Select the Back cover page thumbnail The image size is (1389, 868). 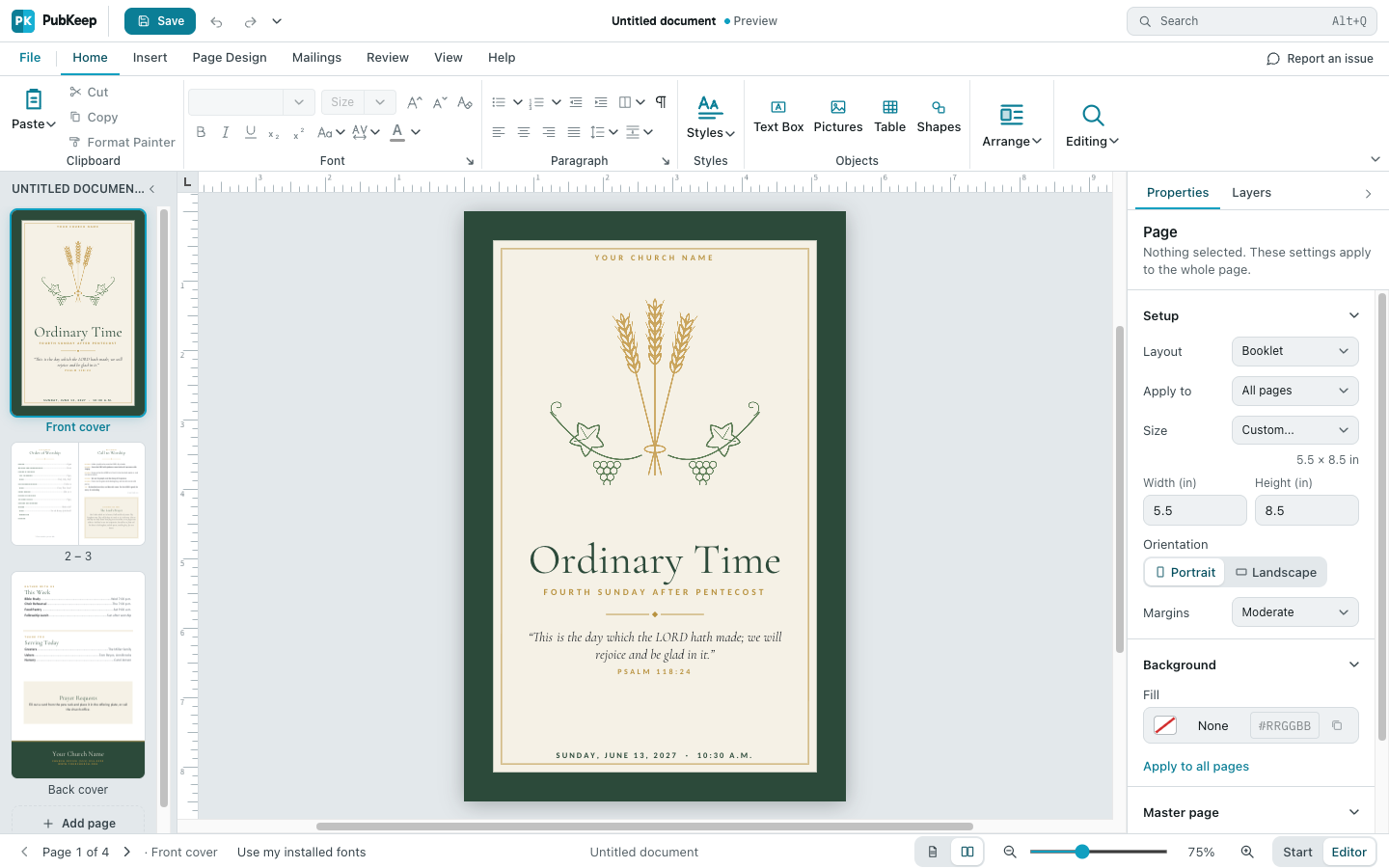click(x=78, y=675)
